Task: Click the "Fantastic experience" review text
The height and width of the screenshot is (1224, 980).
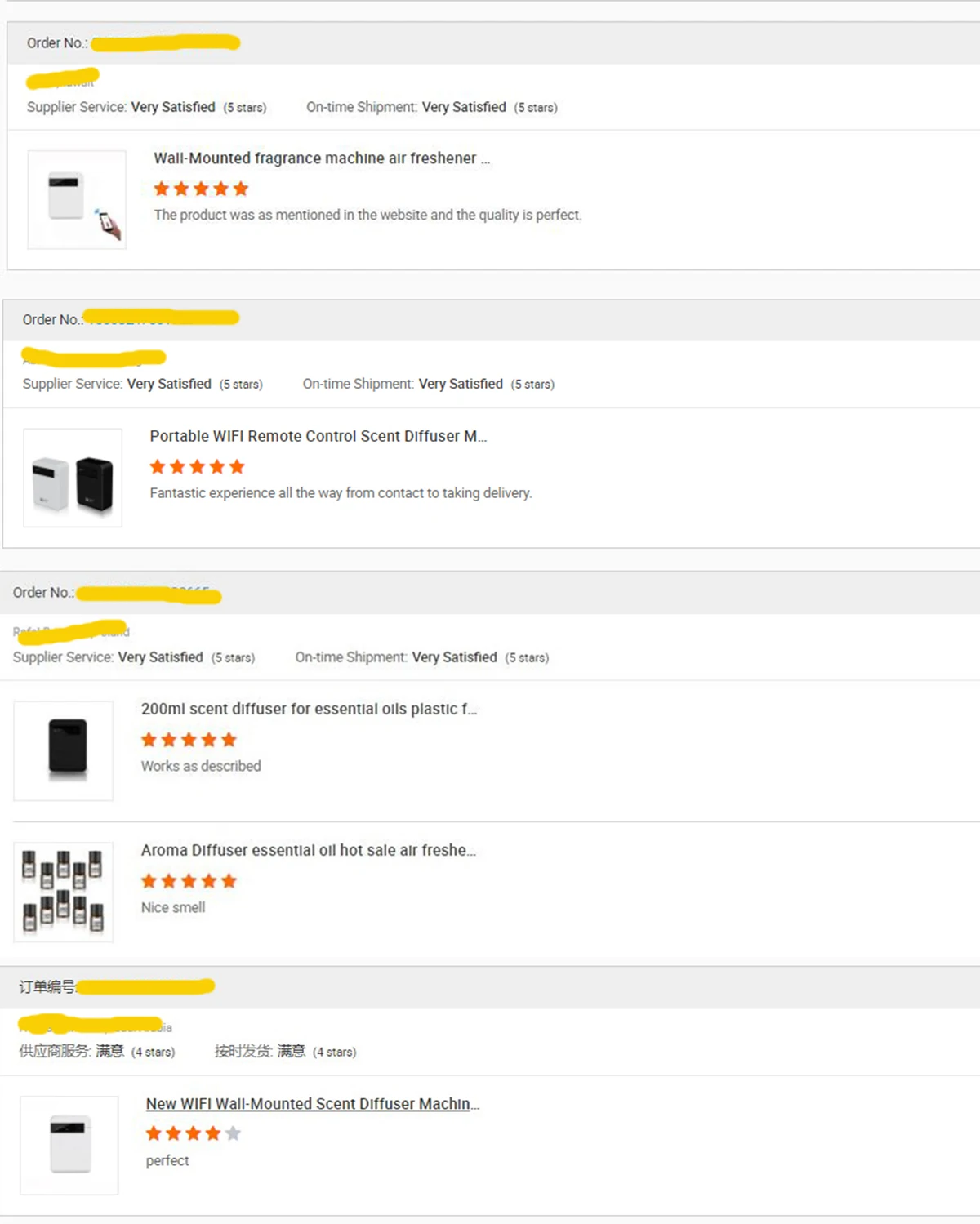Action: (x=341, y=493)
